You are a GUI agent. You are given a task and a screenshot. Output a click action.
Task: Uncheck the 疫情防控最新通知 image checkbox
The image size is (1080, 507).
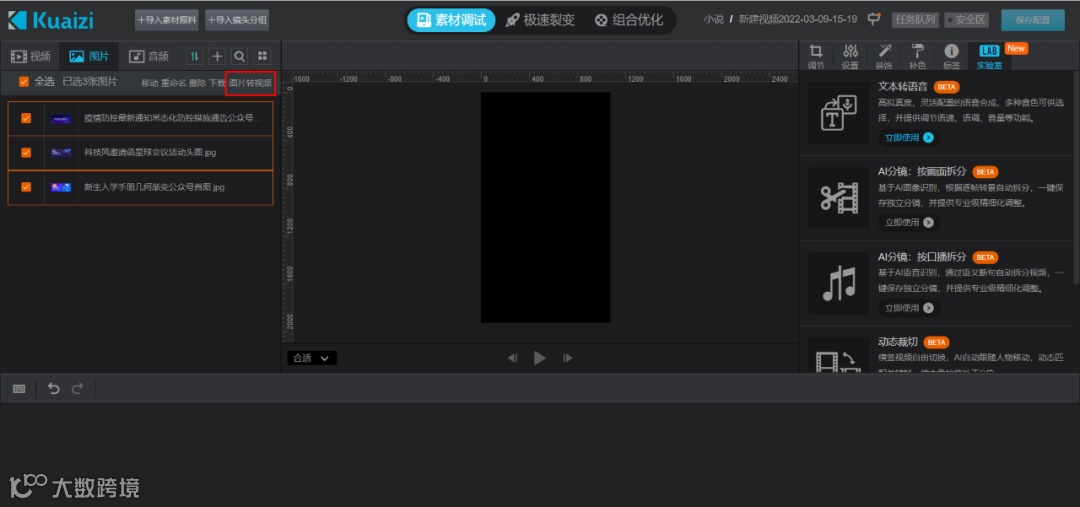tap(26, 118)
